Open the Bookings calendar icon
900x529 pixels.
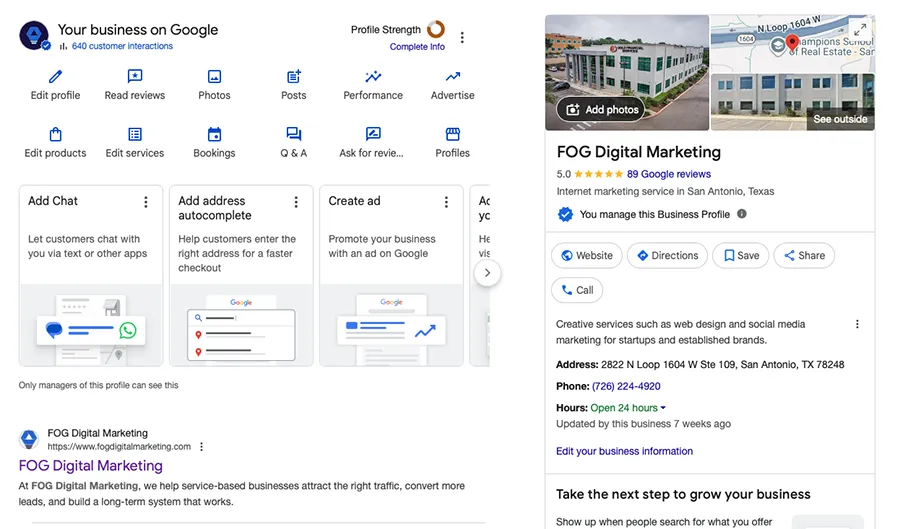pyautogui.click(x=214, y=135)
